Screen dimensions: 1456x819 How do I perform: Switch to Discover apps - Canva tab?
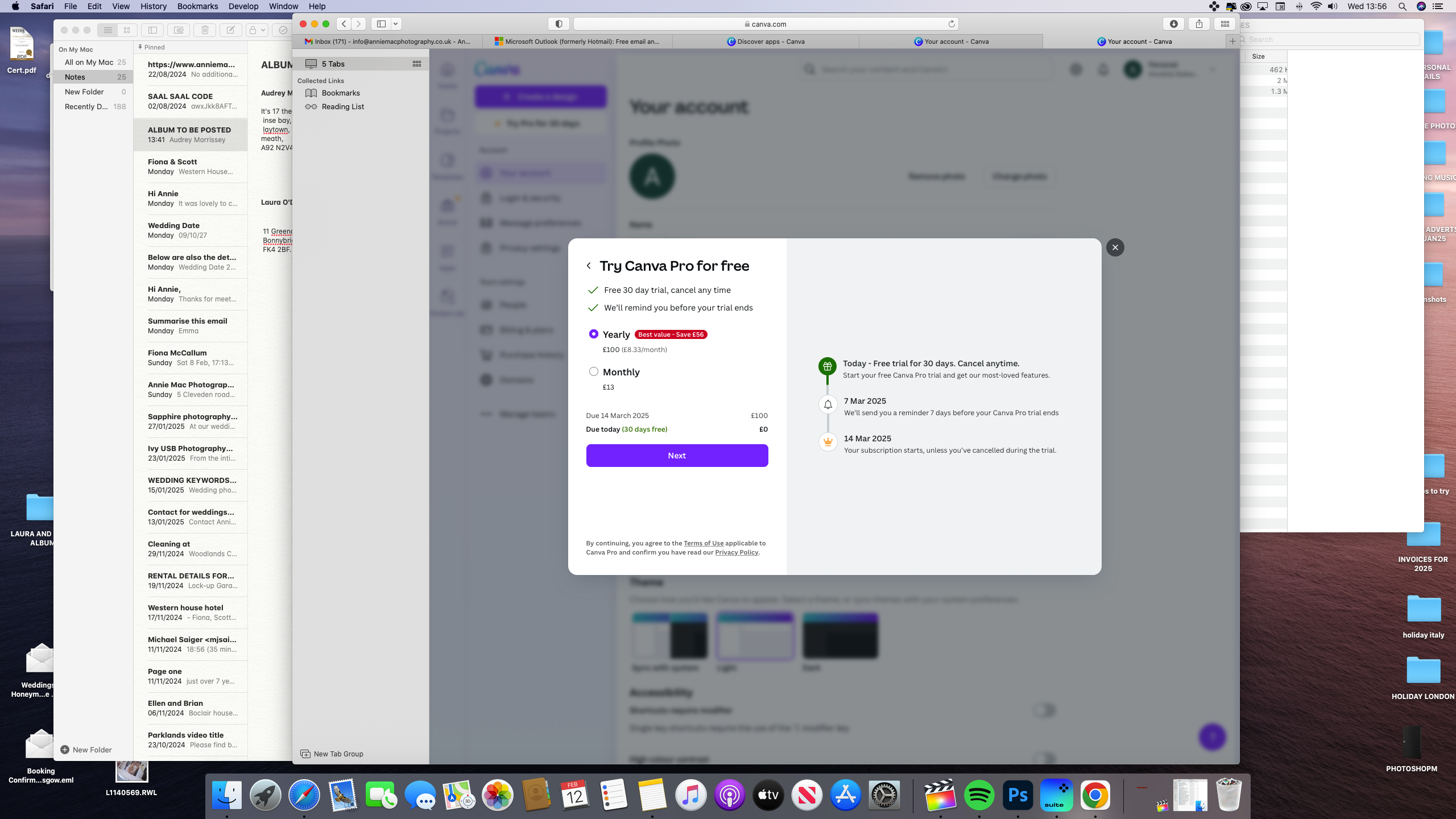[x=766, y=42]
